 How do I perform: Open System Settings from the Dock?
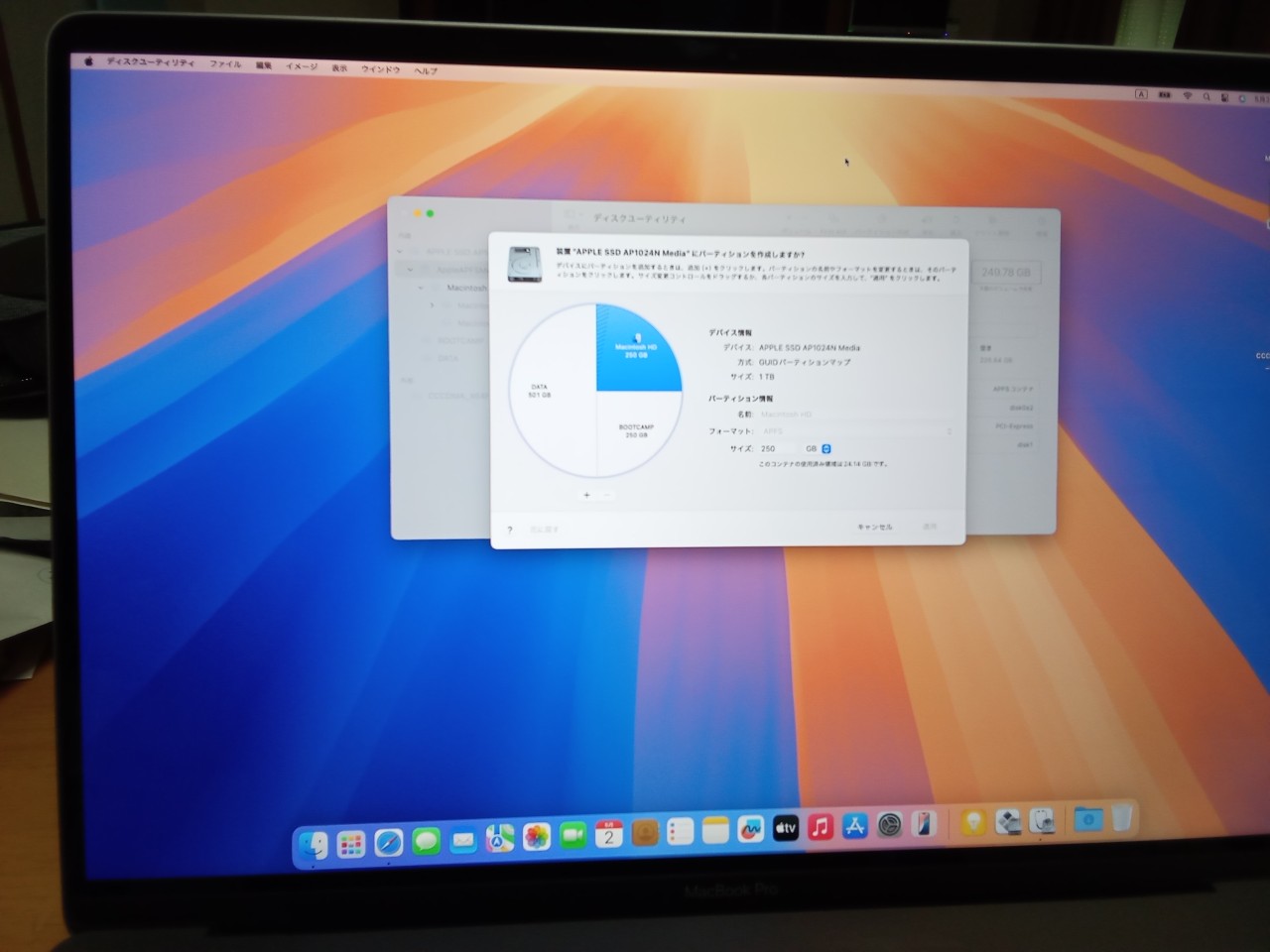click(x=890, y=824)
